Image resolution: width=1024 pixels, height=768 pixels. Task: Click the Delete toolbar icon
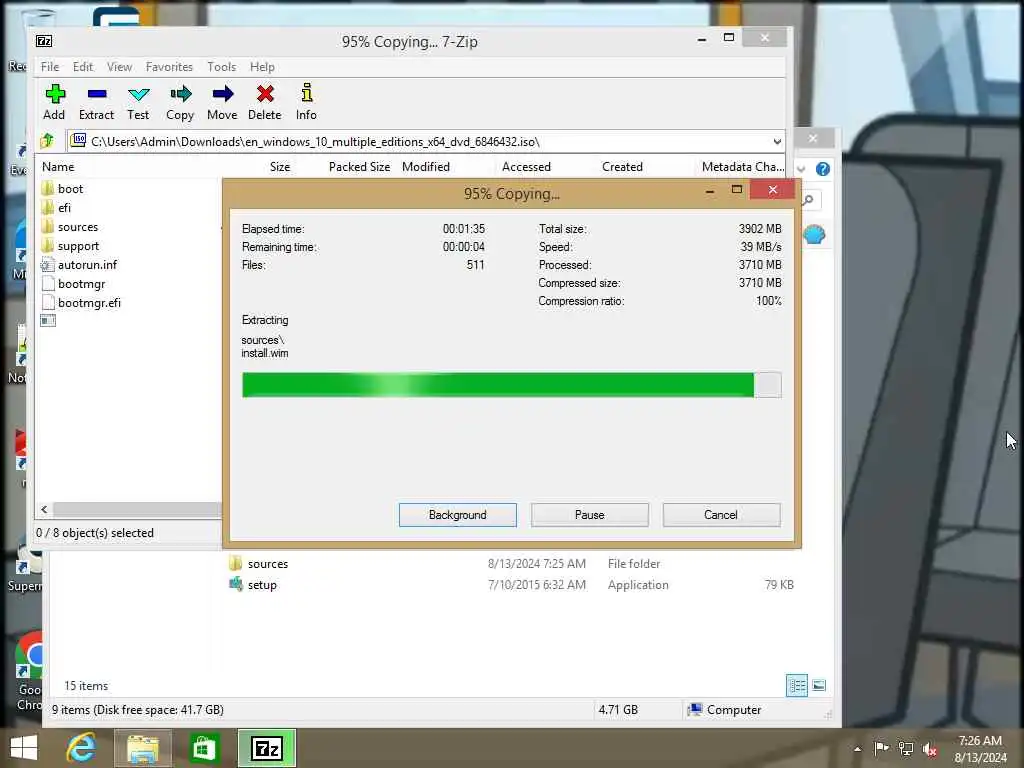(264, 102)
